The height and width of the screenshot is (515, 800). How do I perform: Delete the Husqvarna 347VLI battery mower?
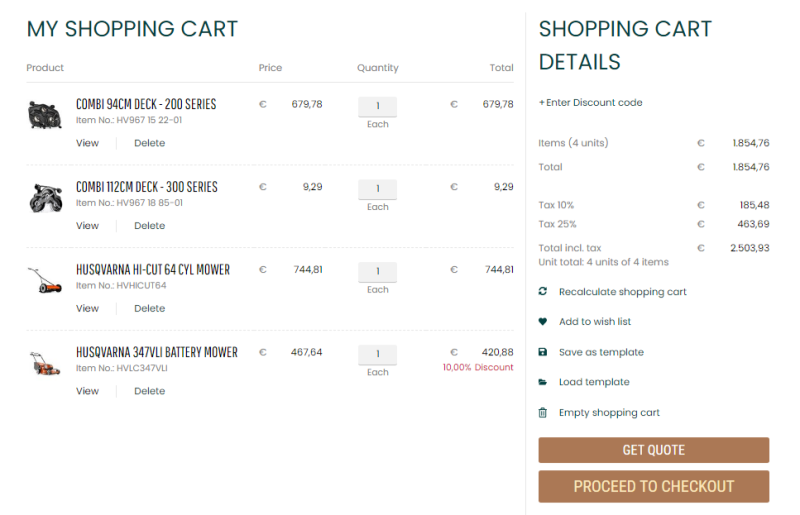pyautogui.click(x=149, y=391)
